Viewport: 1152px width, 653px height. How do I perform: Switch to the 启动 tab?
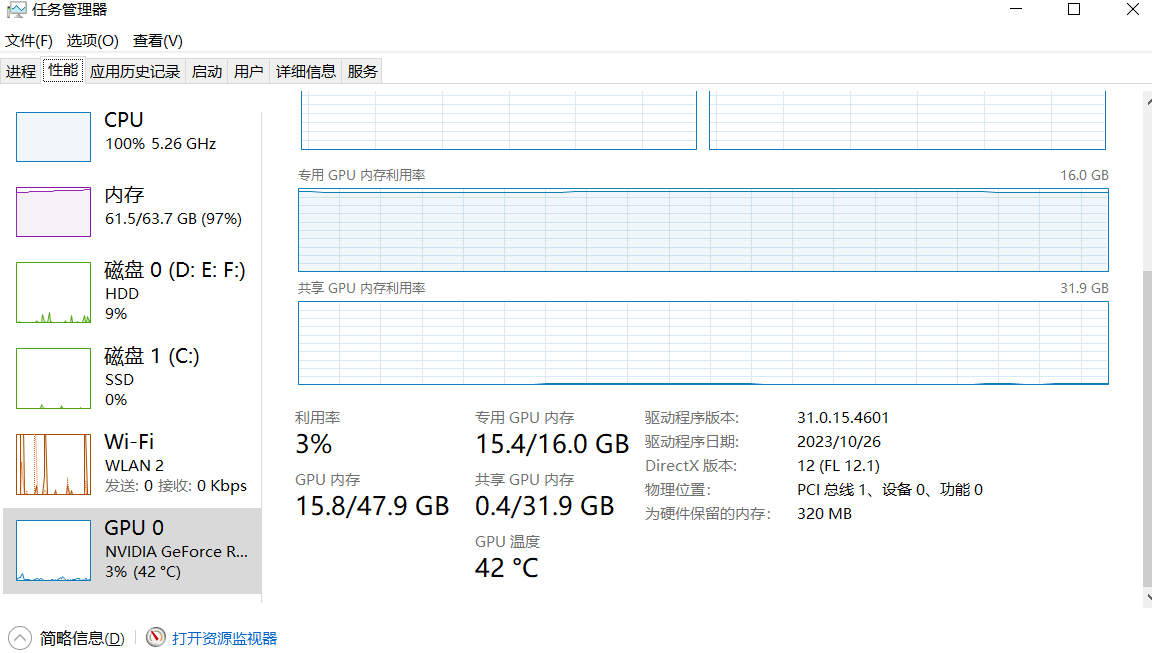pyautogui.click(x=207, y=71)
